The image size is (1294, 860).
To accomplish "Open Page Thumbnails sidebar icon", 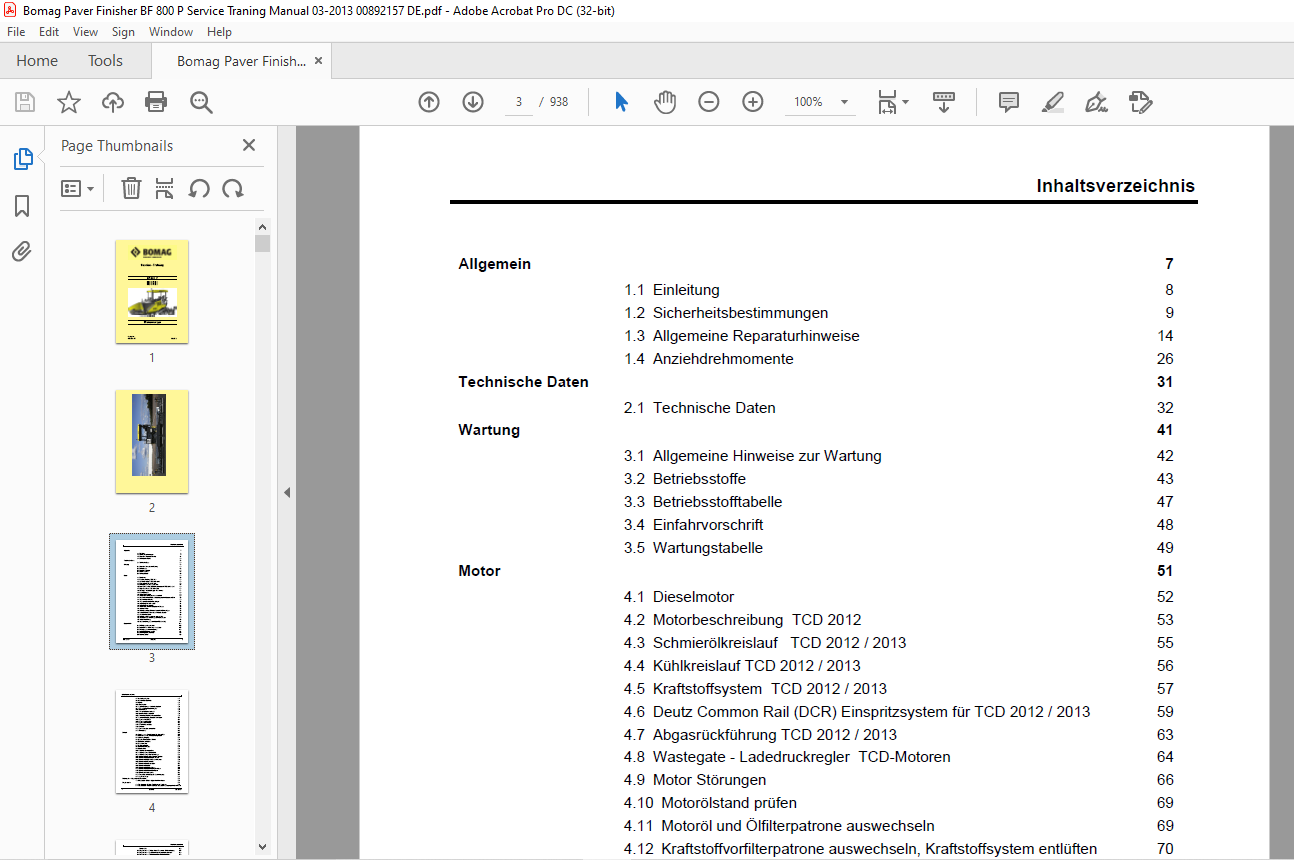I will (22, 159).
